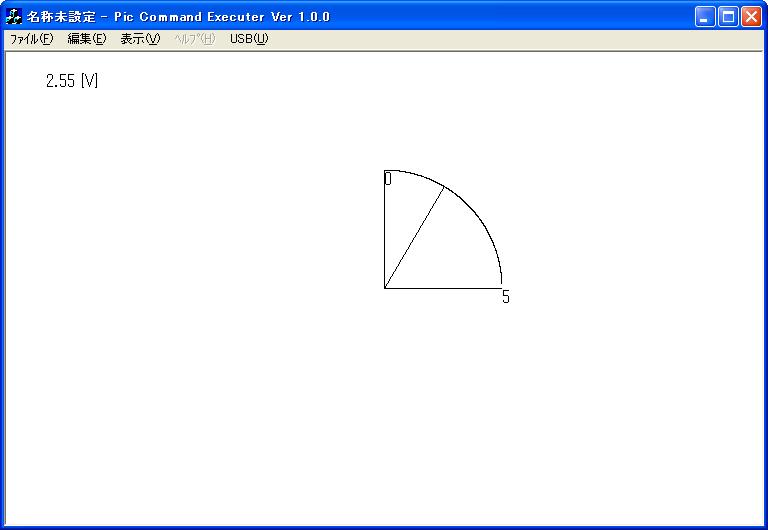Click the application icon in the title bar
Image resolution: width=768 pixels, height=530 pixels.
[14, 16]
